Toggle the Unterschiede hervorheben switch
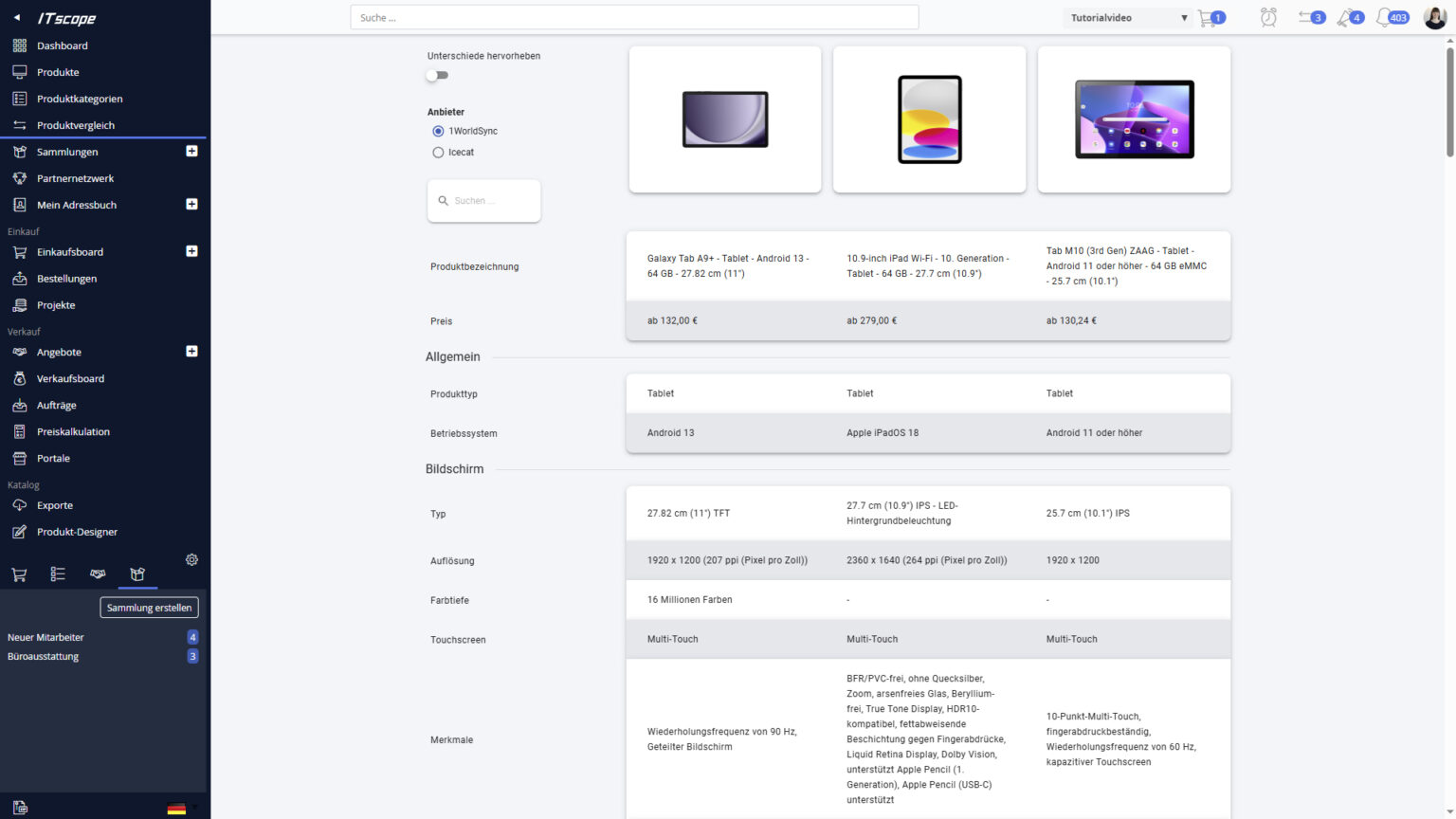The image size is (1456, 819). (437, 76)
